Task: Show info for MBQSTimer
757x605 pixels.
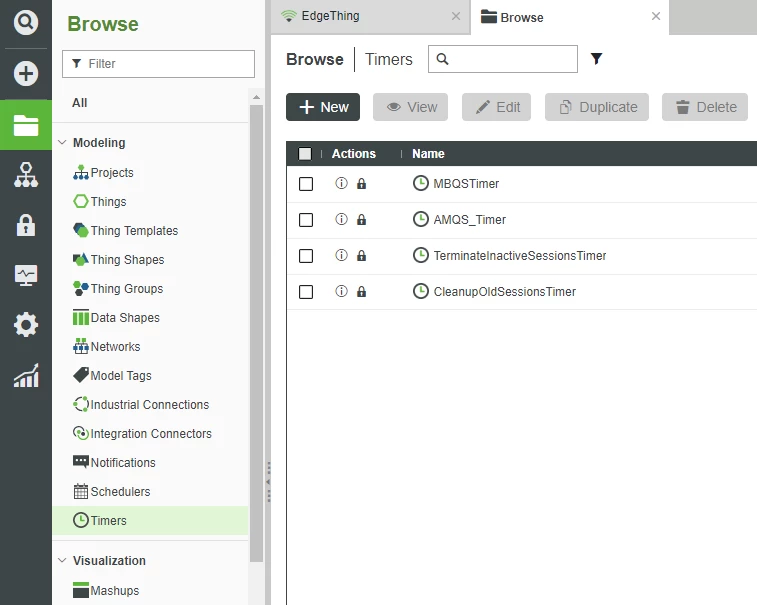Action: coord(341,183)
